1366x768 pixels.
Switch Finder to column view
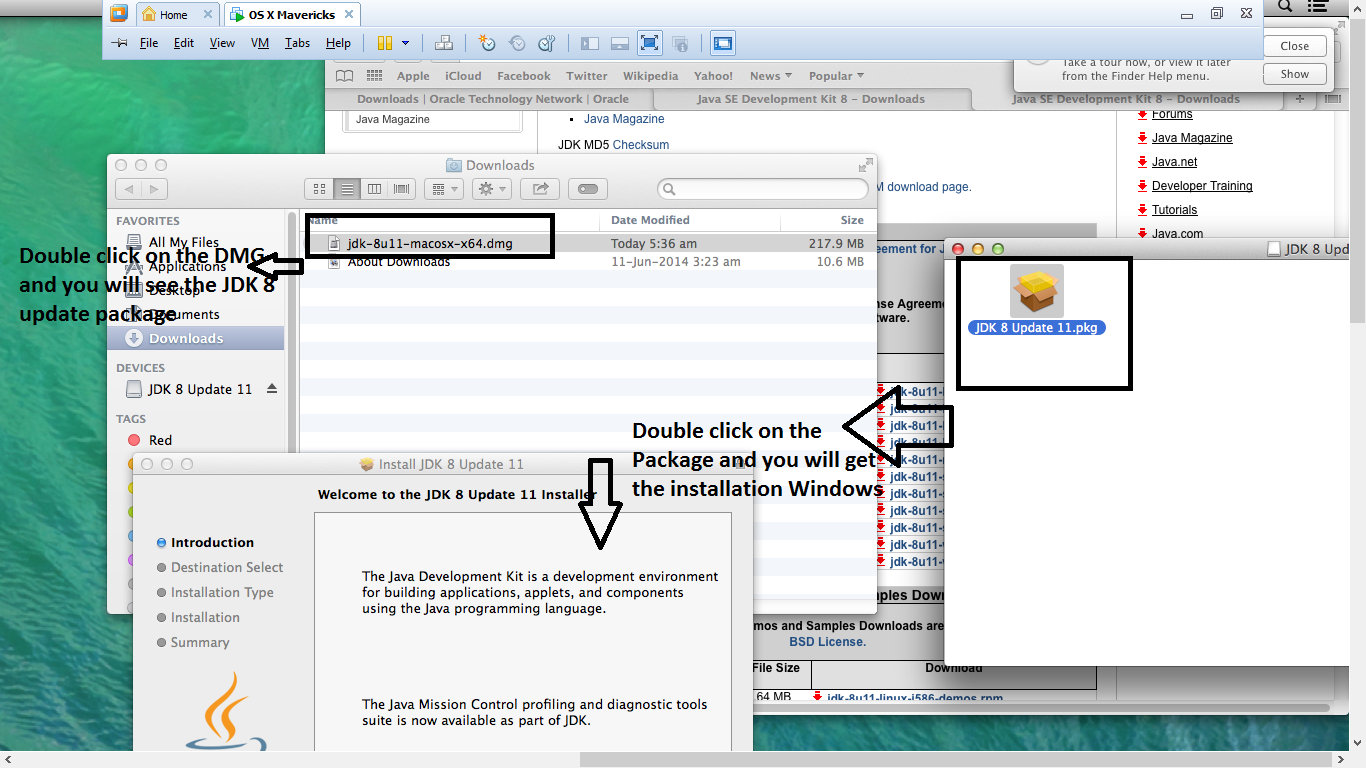click(x=374, y=188)
